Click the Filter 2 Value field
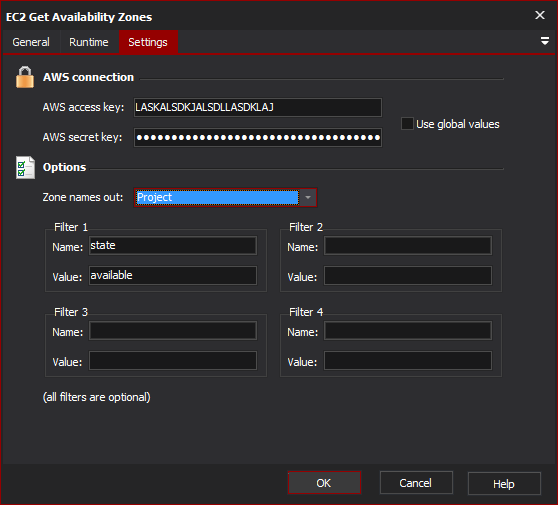The height and width of the screenshot is (505, 558). point(408,275)
